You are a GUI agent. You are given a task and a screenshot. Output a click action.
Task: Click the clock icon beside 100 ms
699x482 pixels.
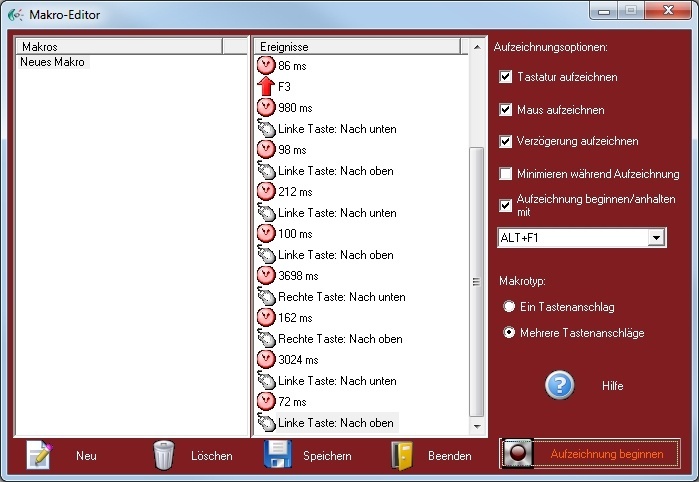[266, 233]
